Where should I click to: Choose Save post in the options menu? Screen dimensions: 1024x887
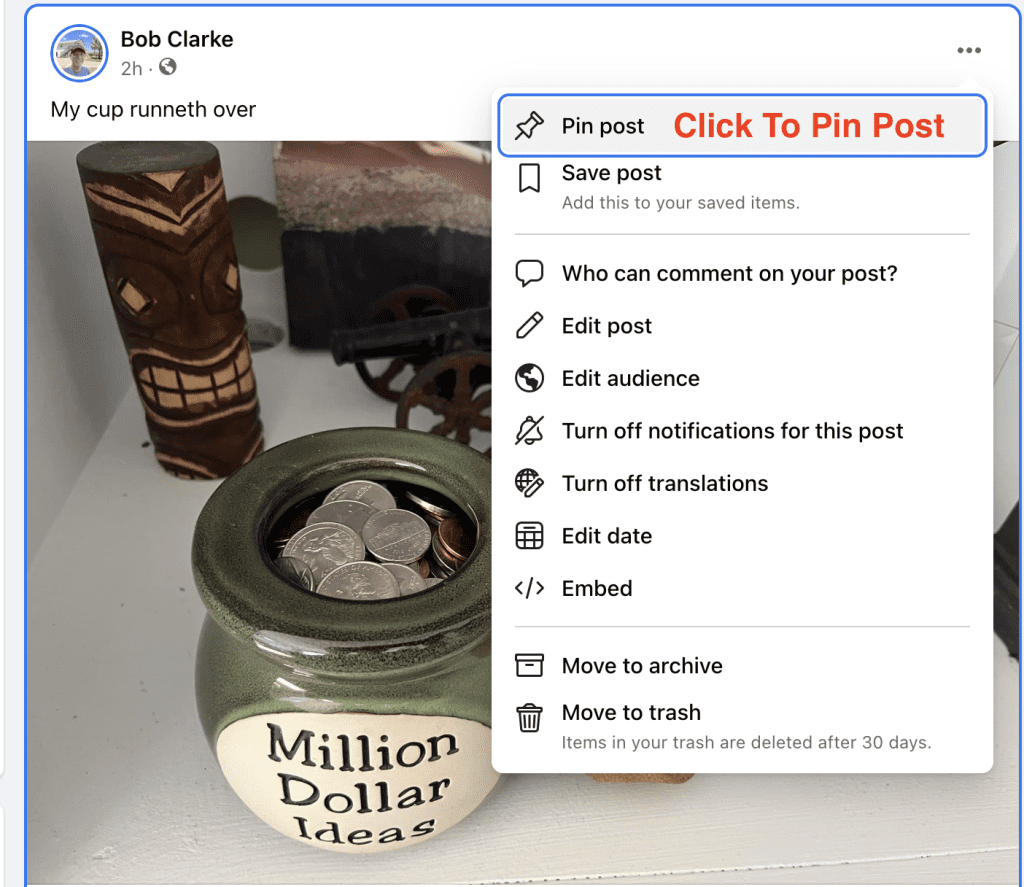(742, 187)
